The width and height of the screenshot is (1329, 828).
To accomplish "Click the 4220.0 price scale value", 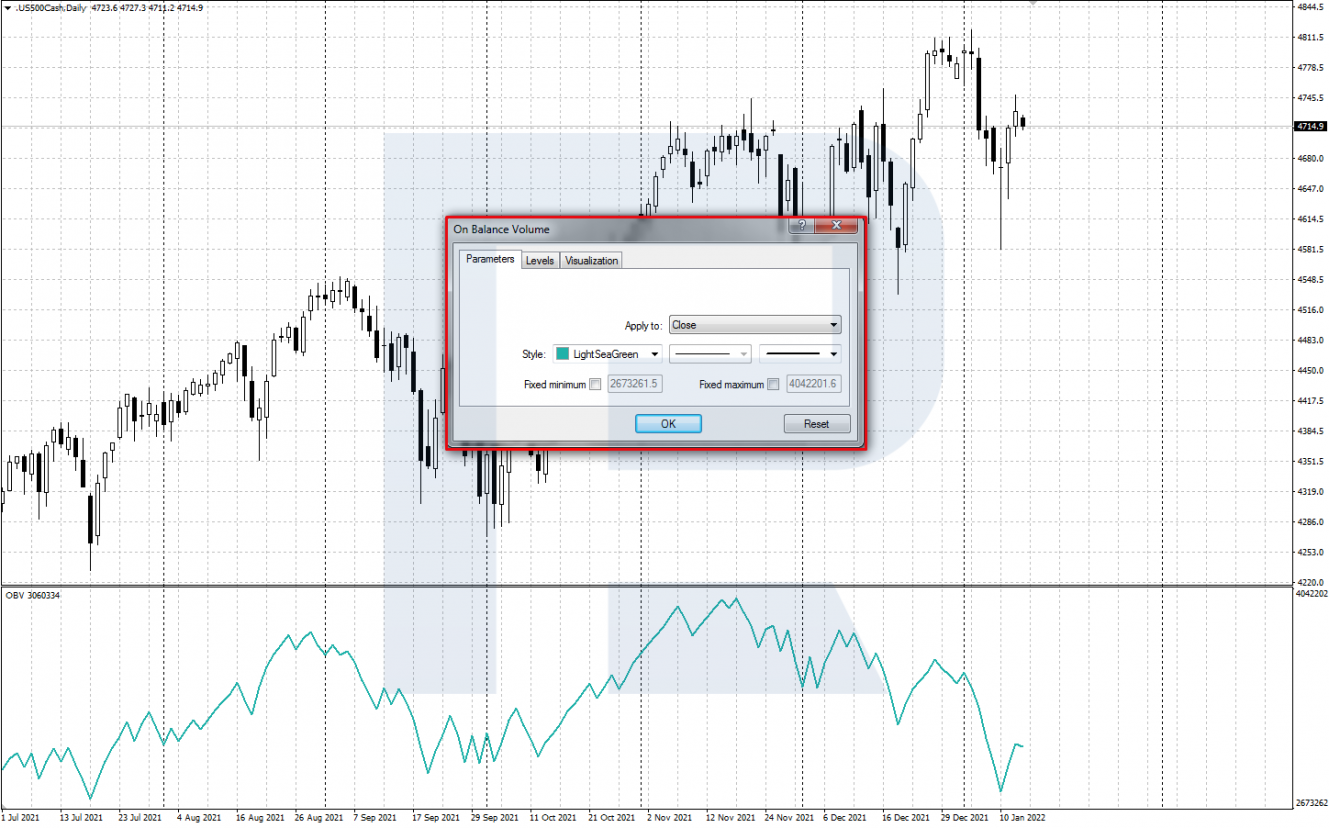I will tap(1310, 582).
